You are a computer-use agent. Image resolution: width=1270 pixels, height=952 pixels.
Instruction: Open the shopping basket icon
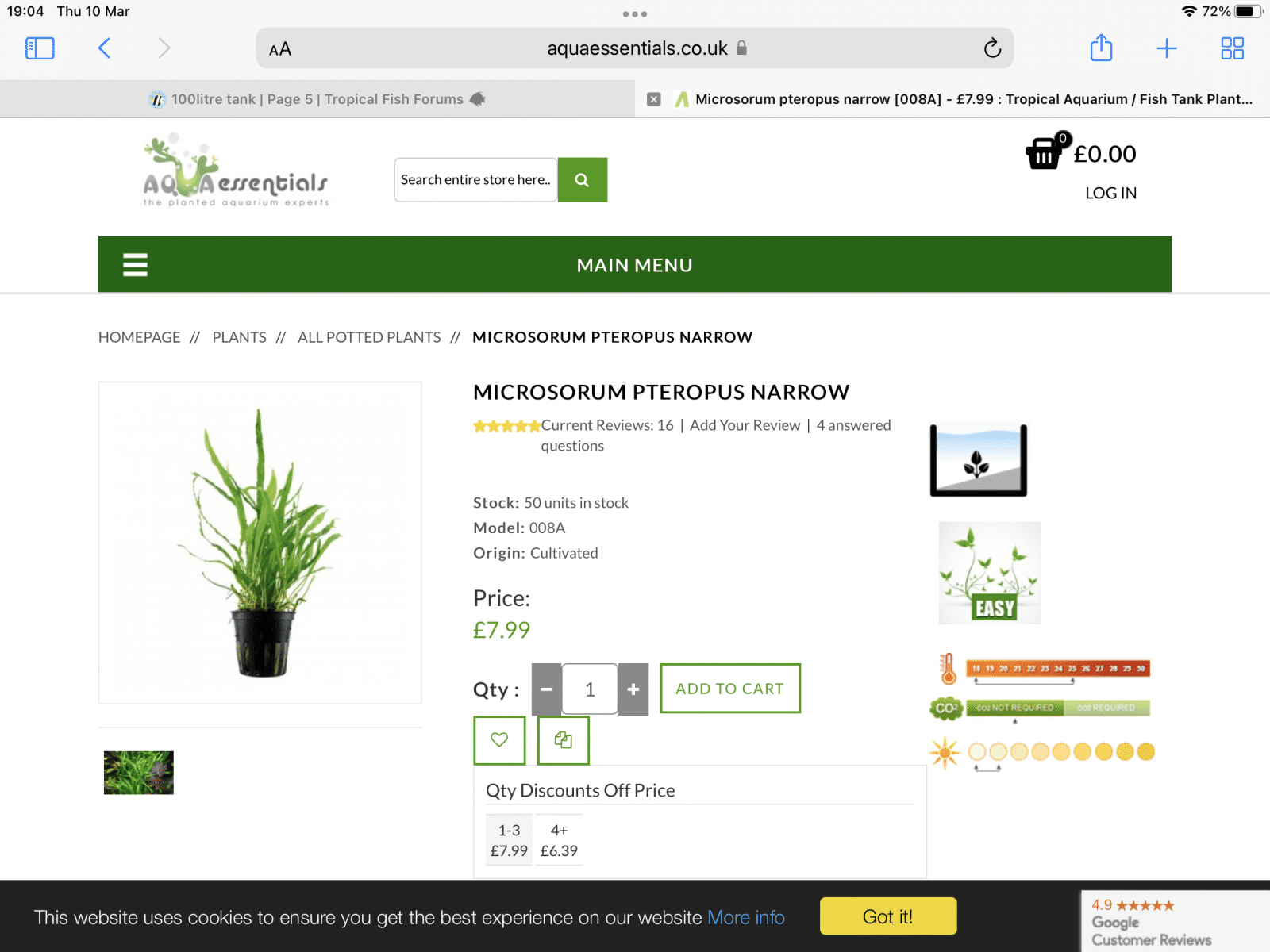coord(1044,153)
